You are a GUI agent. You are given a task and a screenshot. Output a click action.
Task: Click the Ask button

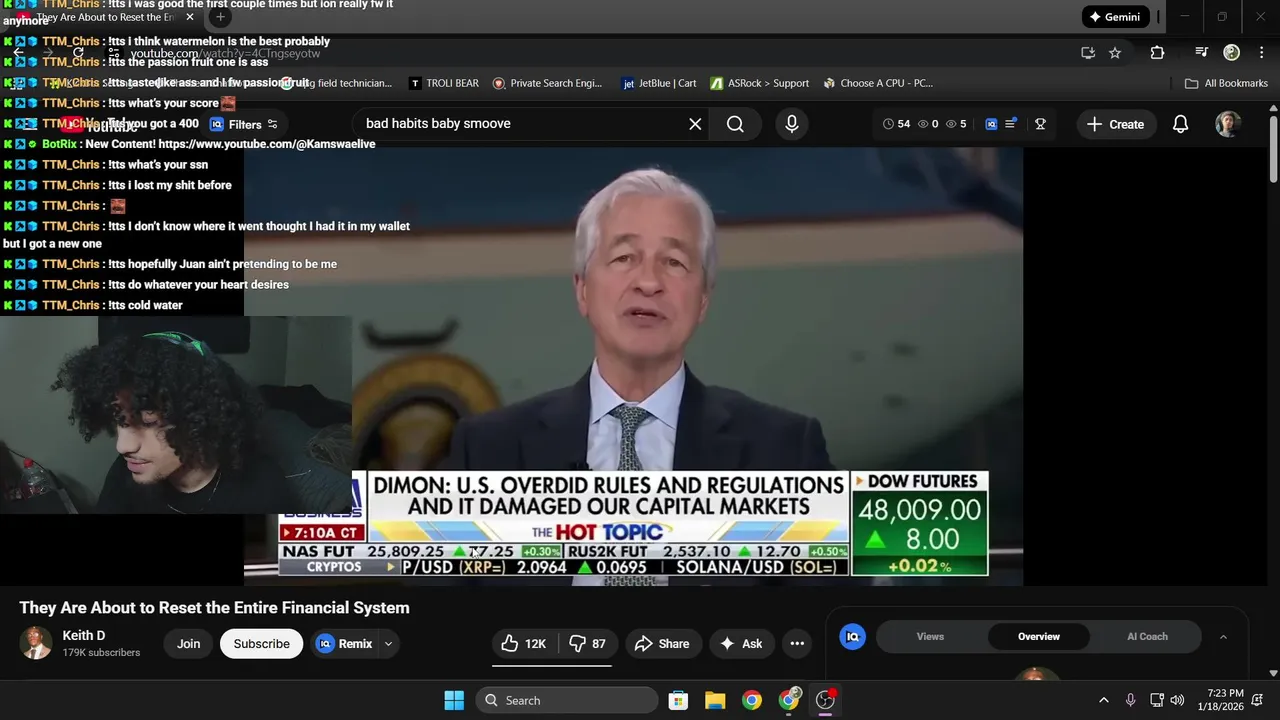741,644
